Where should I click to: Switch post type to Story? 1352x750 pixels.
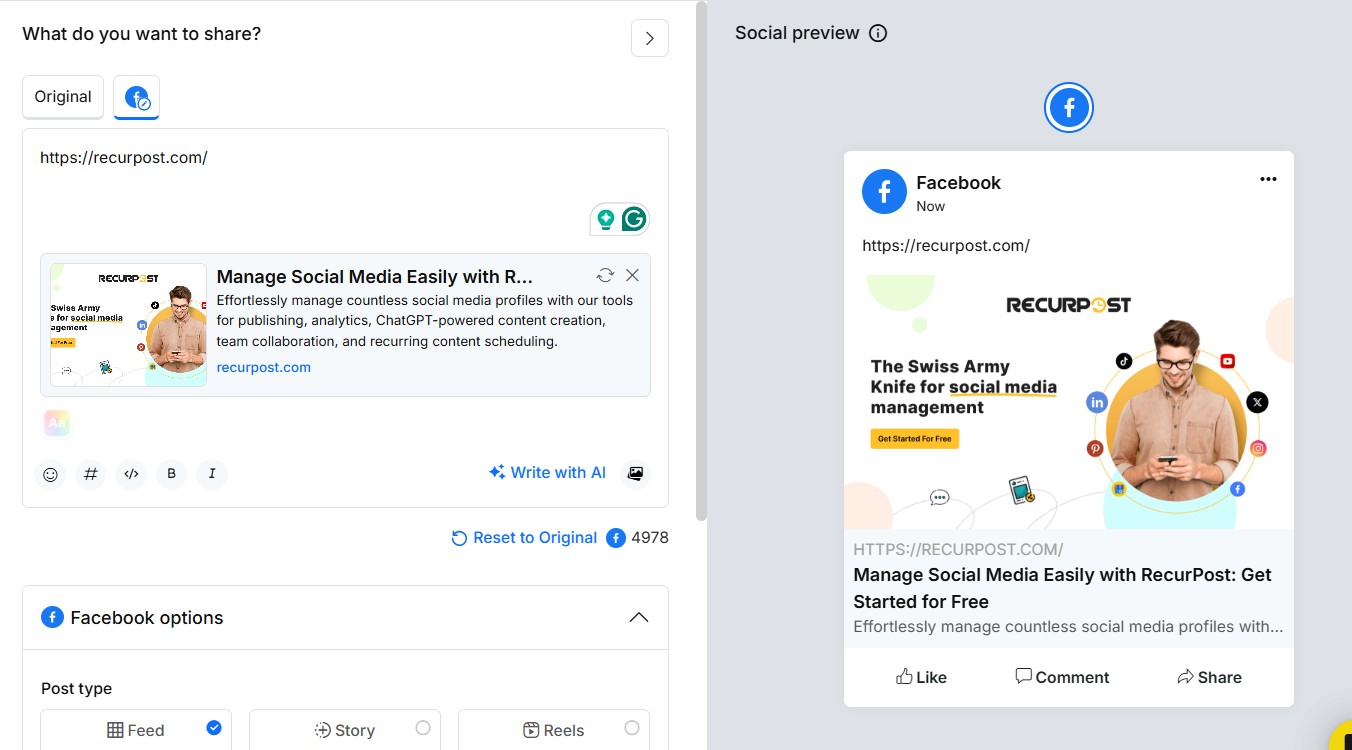pyautogui.click(x=344, y=729)
